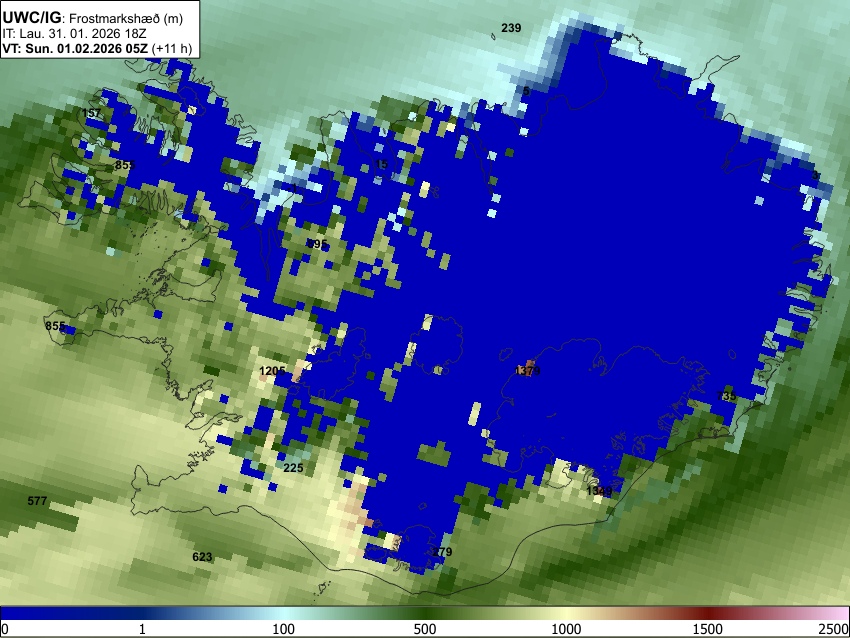Click the 239 value on the map
The height and width of the screenshot is (638, 850).
(x=511, y=28)
